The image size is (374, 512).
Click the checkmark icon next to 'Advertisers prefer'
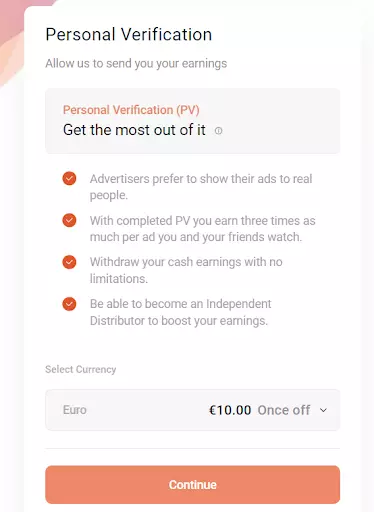click(69, 178)
